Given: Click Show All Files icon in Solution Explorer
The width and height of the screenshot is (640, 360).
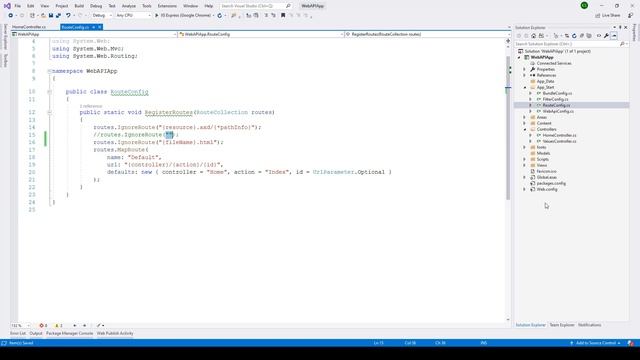Looking at the screenshot, I should coord(589,36).
